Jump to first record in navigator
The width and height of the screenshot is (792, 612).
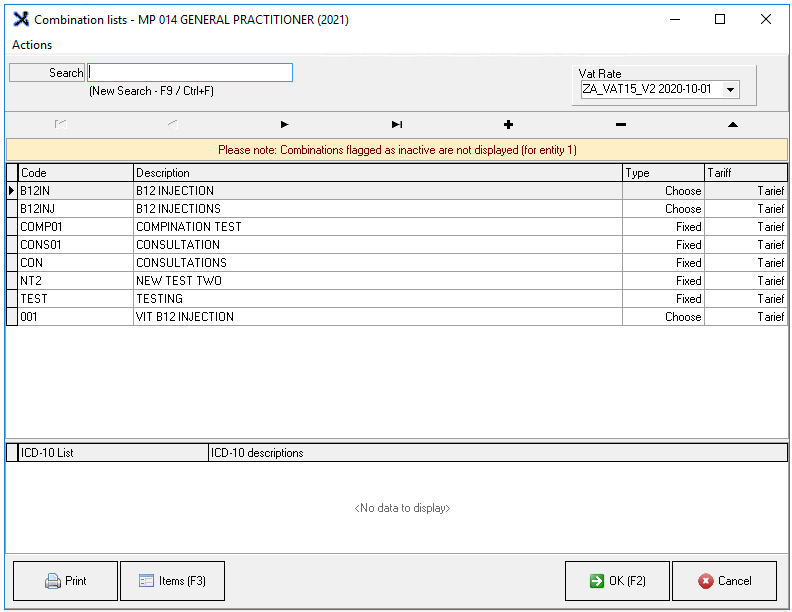coord(61,124)
